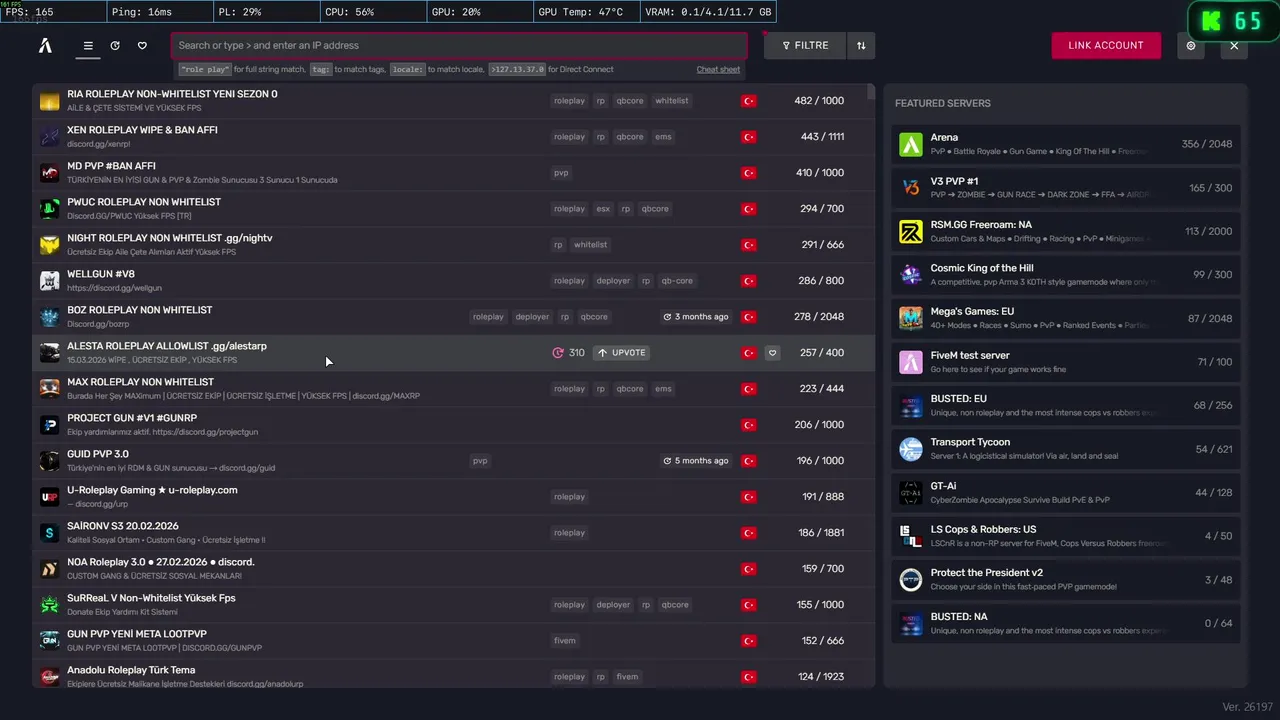Open featured server V3 PVP #1
The height and width of the screenshot is (720, 1280).
pos(1066,188)
